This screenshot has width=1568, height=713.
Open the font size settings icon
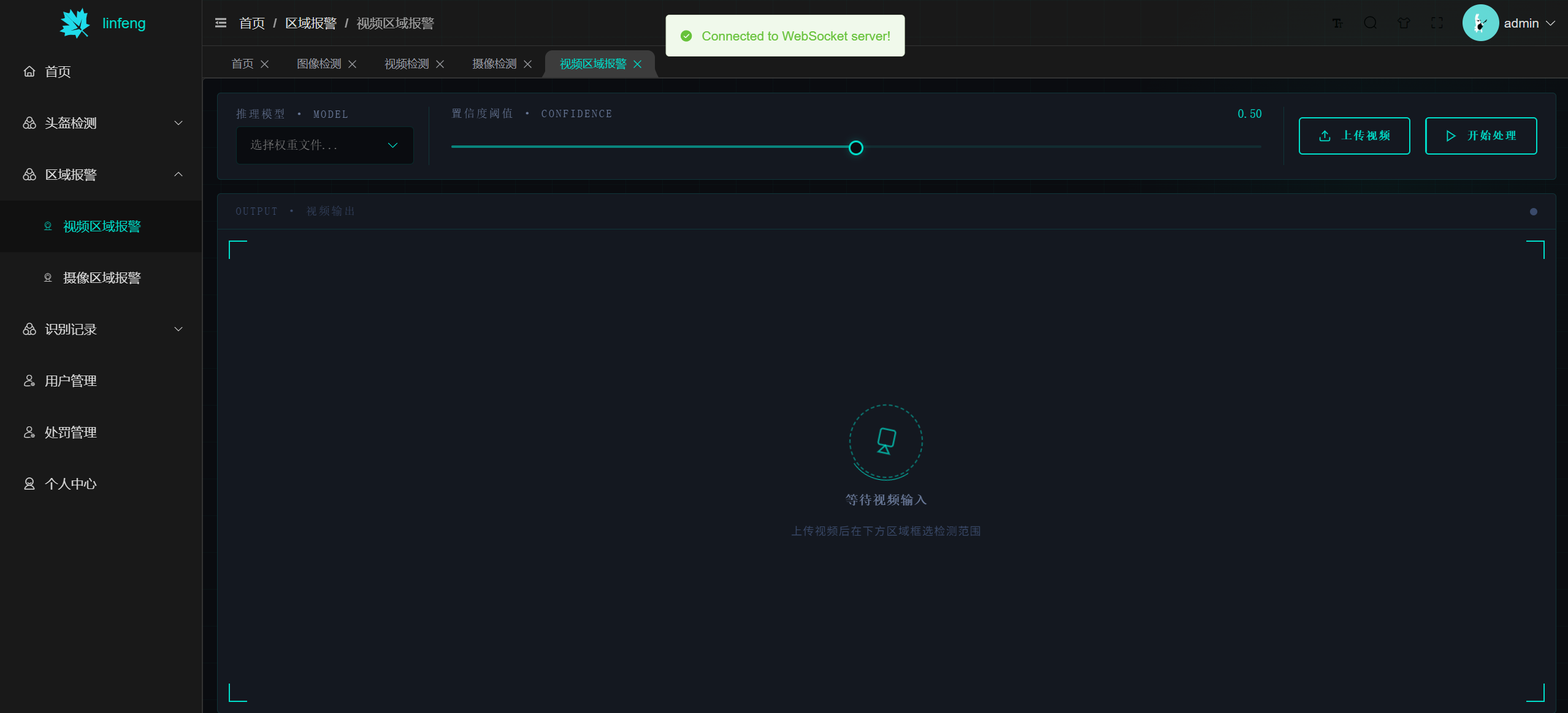(1337, 23)
